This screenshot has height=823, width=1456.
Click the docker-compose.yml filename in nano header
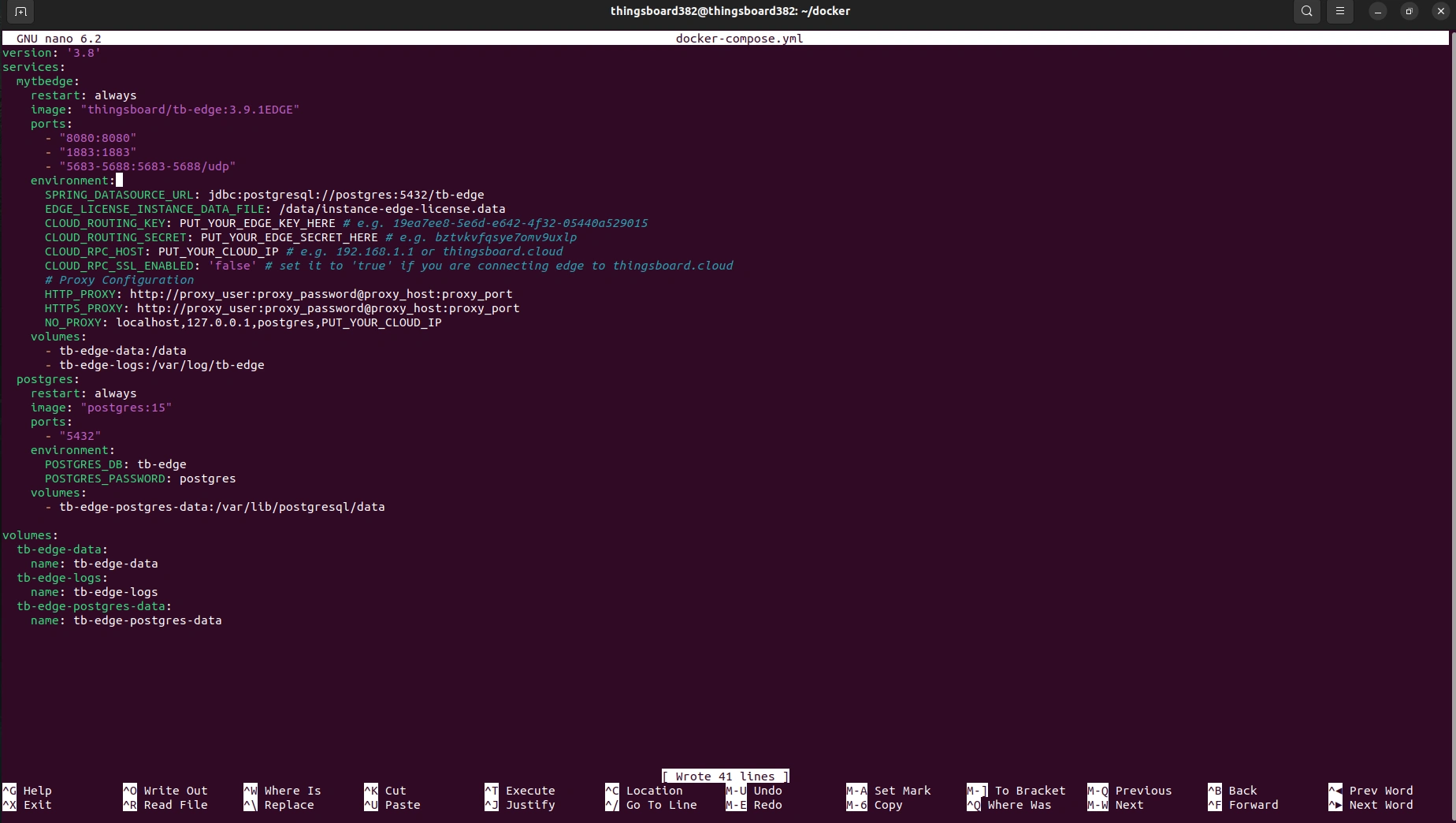pyautogui.click(x=739, y=39)
